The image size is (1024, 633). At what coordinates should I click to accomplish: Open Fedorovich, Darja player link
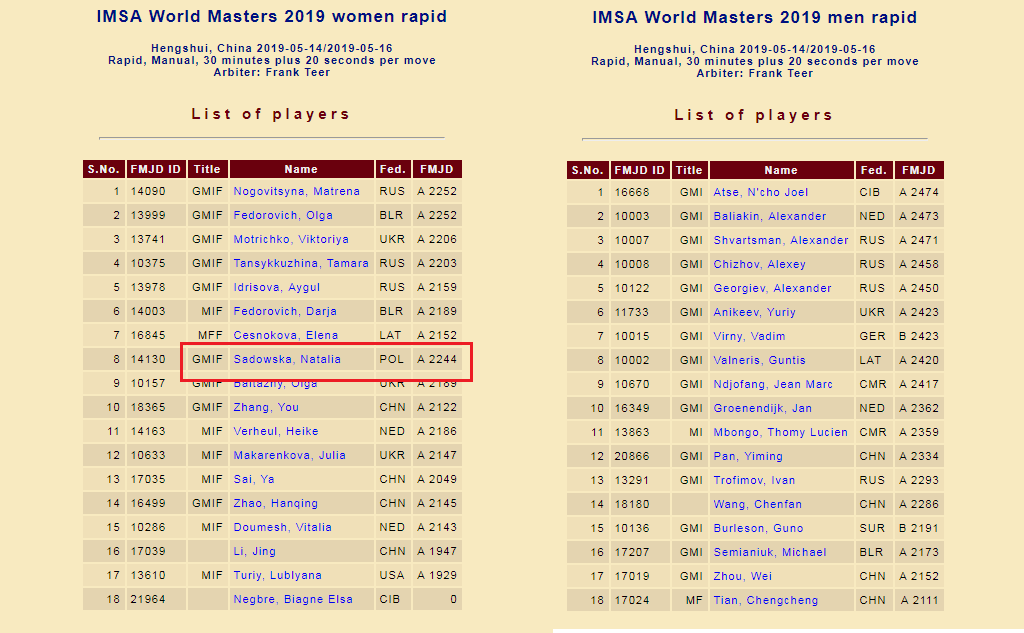pyautogui.click(x=285, y=312)
